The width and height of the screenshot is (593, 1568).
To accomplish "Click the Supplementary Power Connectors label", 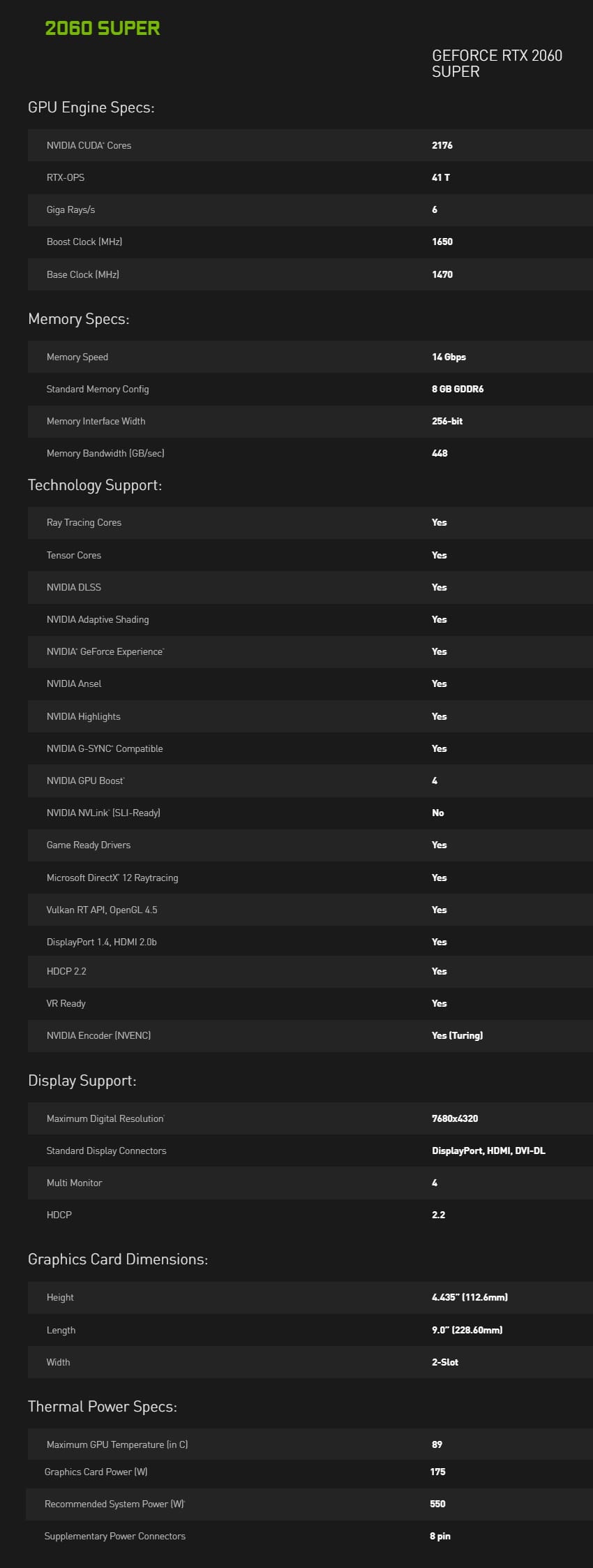I will tap(115, 1536).
